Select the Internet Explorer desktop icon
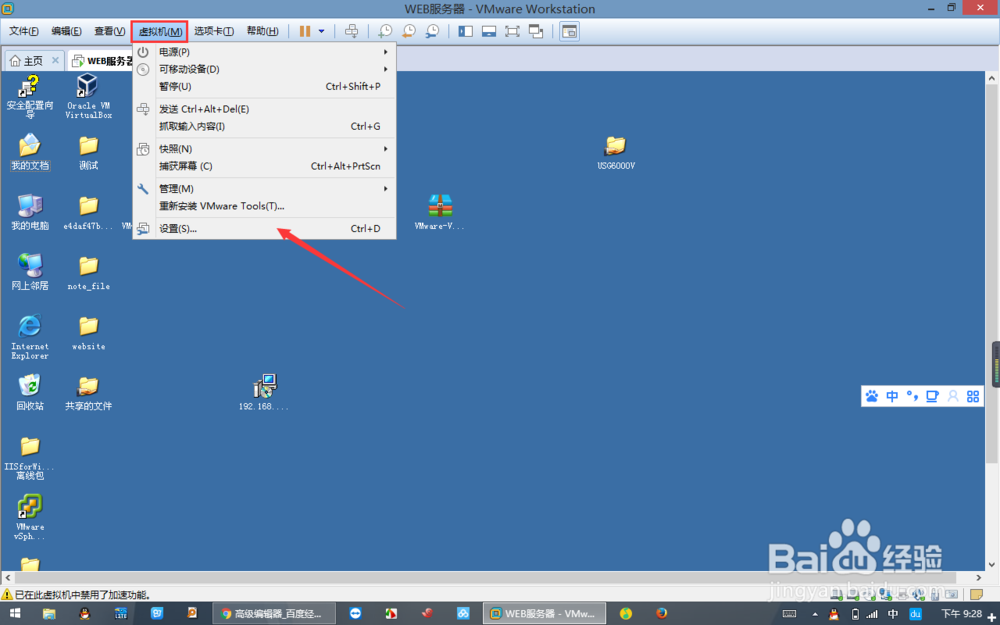1000x625 pixels. (x=30, y=337)
